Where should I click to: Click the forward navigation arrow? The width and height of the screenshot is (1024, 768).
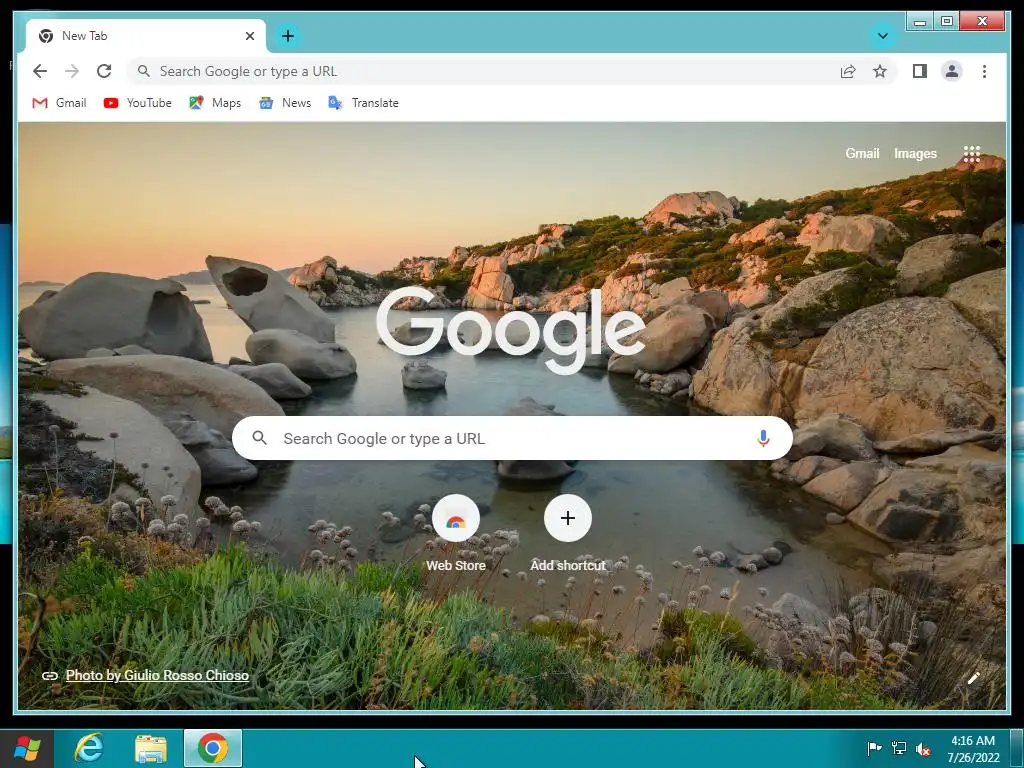[72, 71]
